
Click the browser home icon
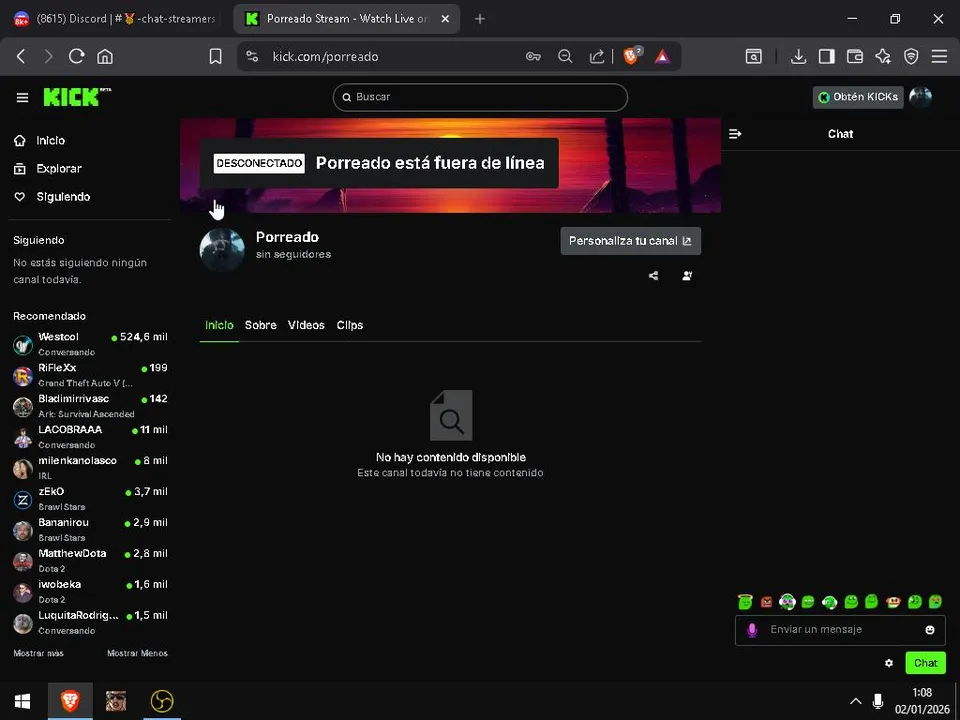tap(105, 56)
